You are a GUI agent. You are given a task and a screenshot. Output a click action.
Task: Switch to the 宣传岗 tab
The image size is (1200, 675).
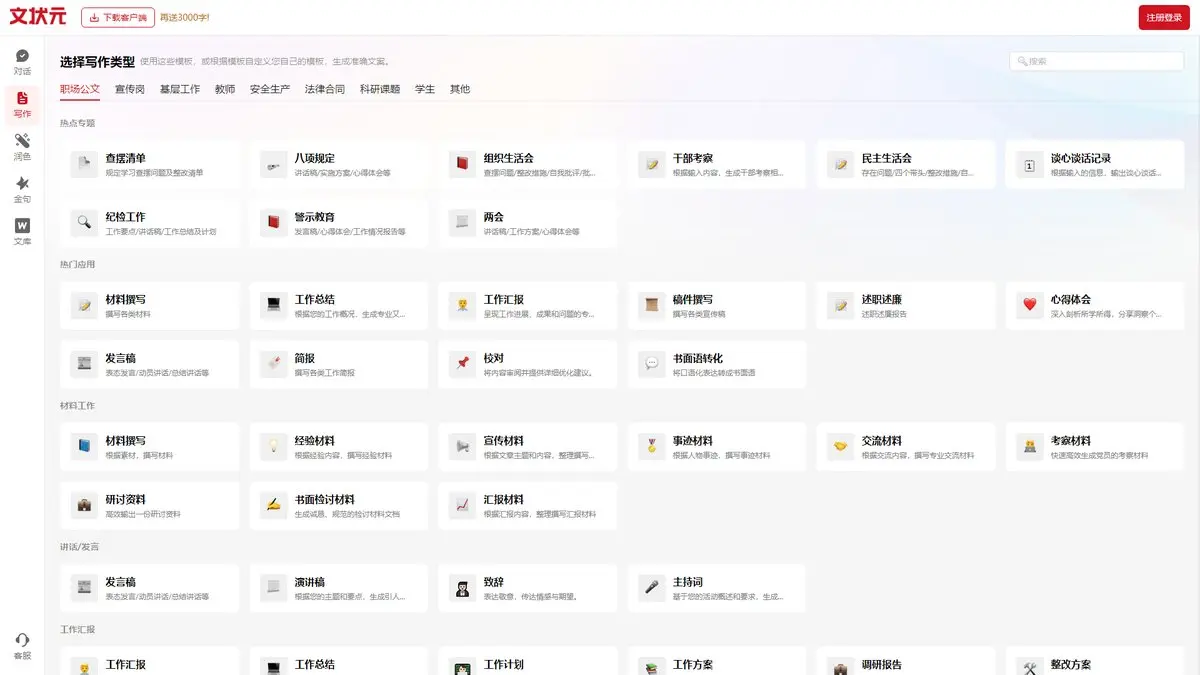pos(130,89)
